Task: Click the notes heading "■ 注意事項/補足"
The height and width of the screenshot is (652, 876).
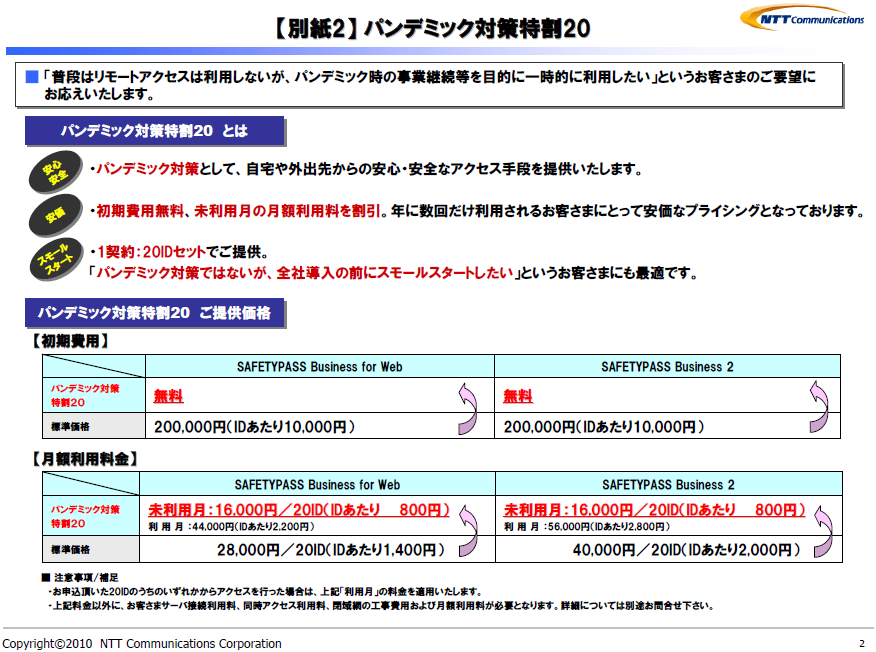Action: click(x=80, y=578)
